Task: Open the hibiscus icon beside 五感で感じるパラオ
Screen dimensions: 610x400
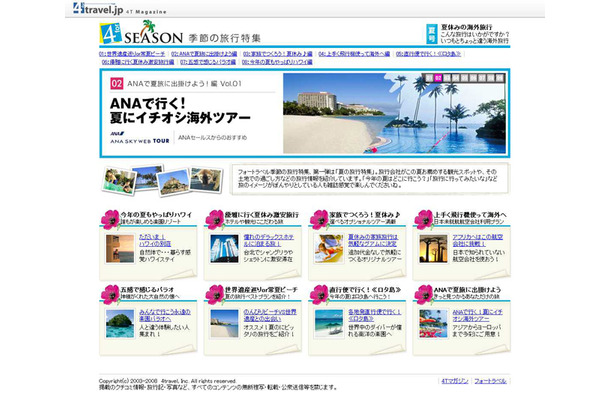Action: 110,295
